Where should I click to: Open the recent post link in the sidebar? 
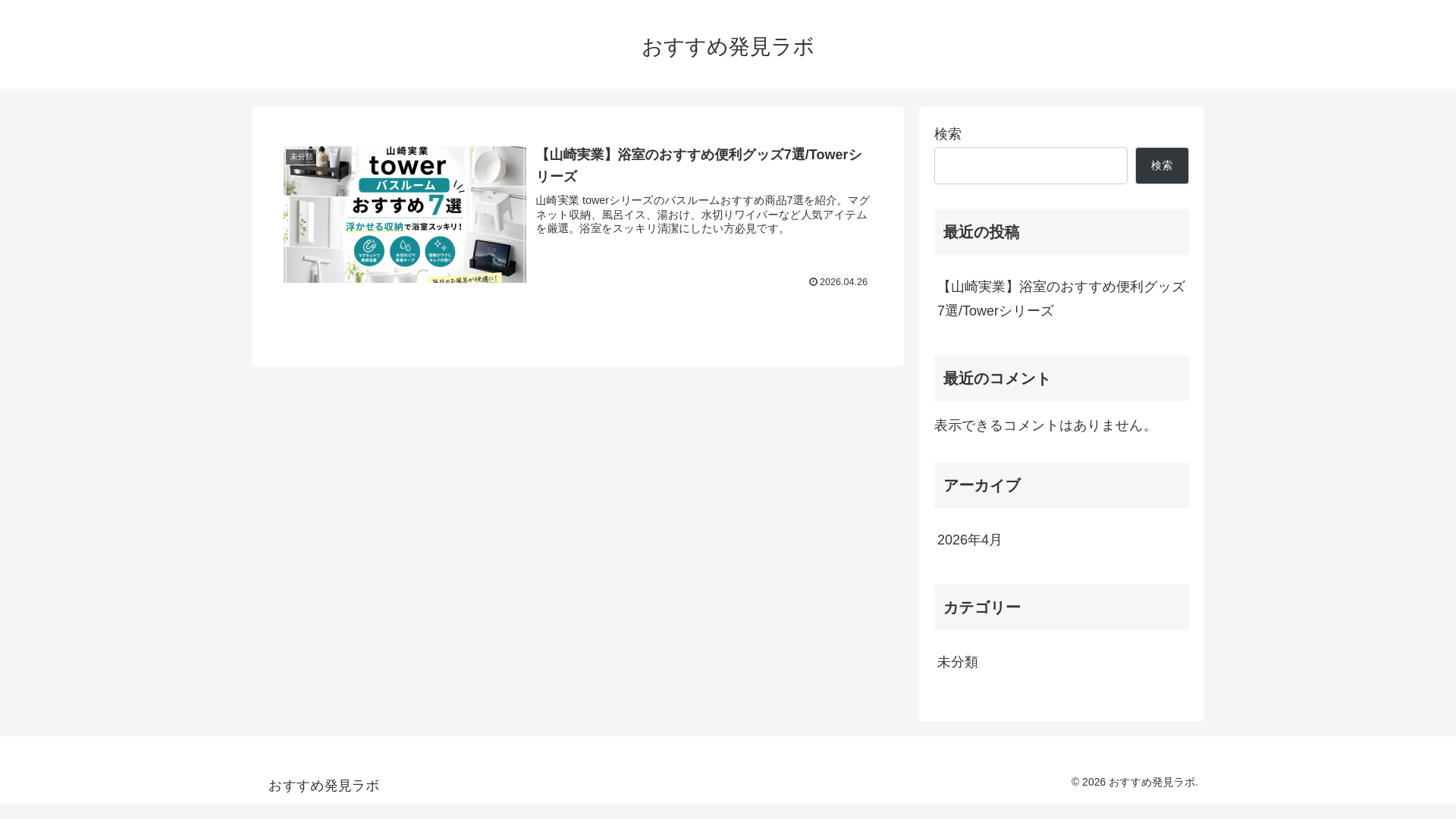coord(1061,299)
